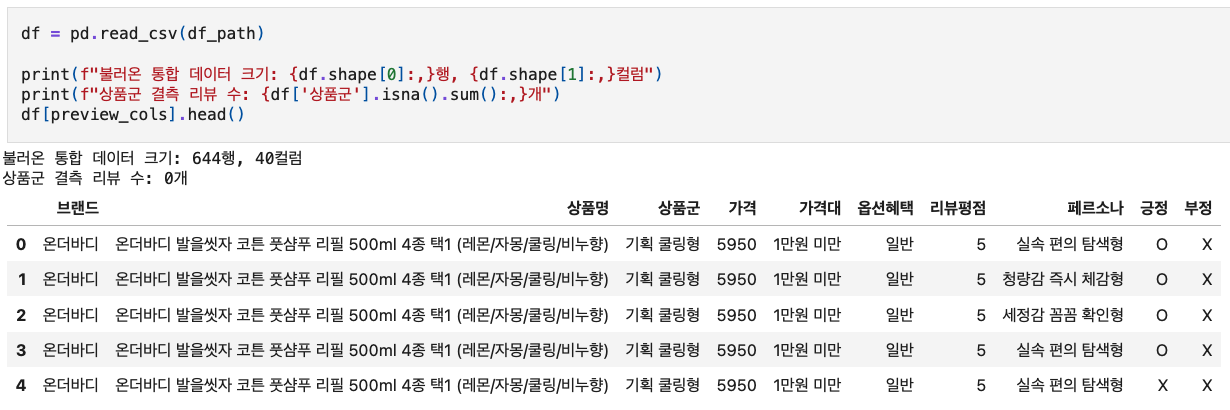This screenshot has height=410, width=1230.
Task: Click the 리뷰평점 column header
Action: 958,208
